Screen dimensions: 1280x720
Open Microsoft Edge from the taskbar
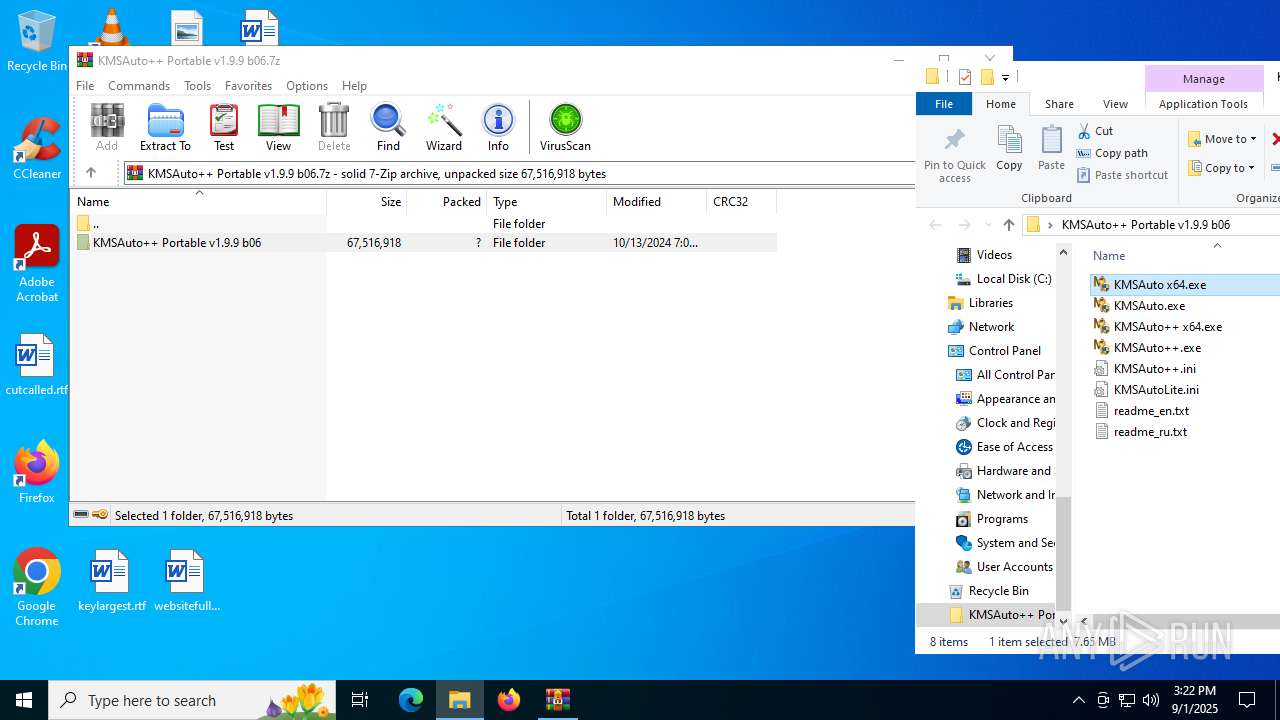click(411, 700)
